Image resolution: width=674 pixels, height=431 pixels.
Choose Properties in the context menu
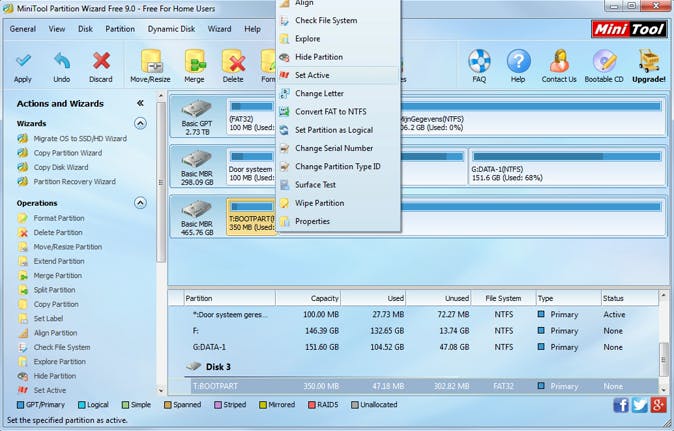point(337,221)
